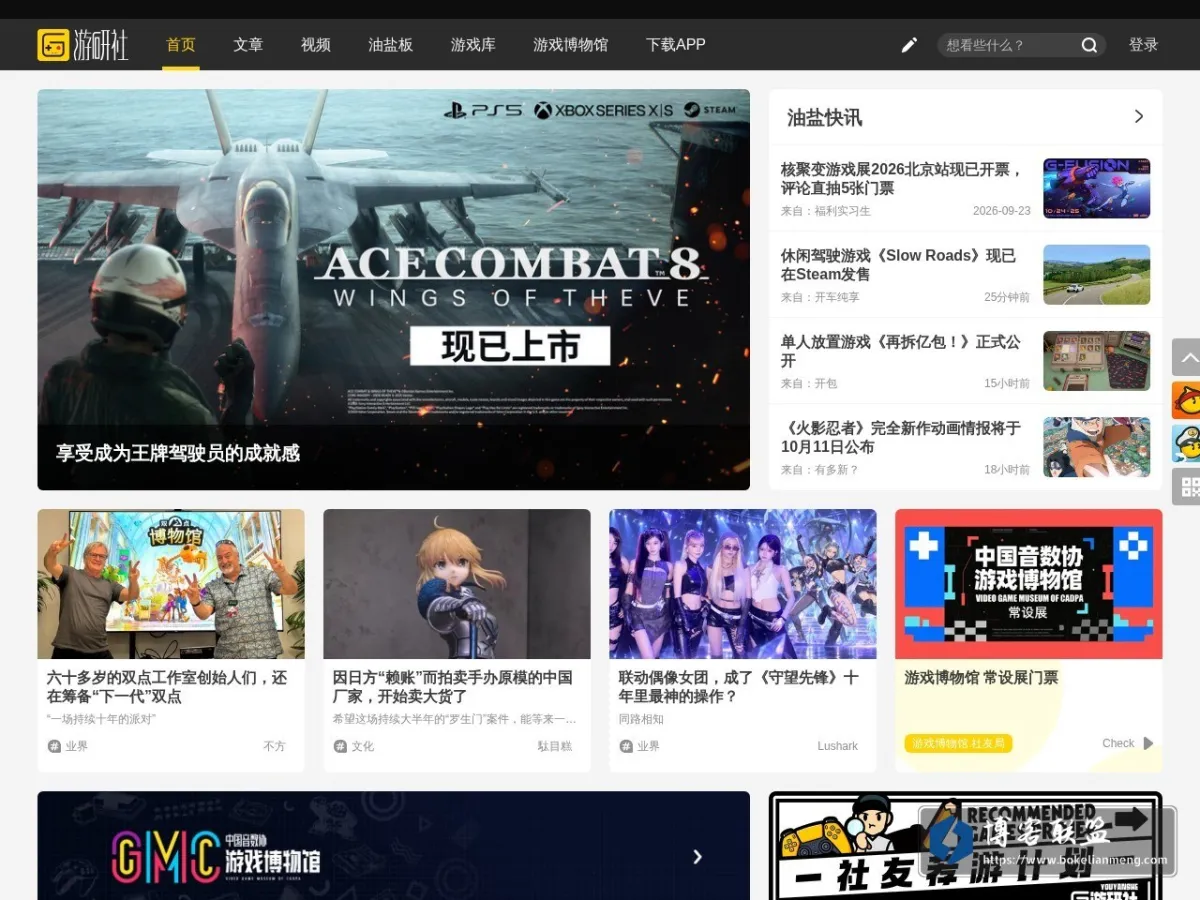Click the 中国音数协游戏博物馆 card image
Image resolution: width=1200 pixels, height=900 pixels.
(1029, 584)
